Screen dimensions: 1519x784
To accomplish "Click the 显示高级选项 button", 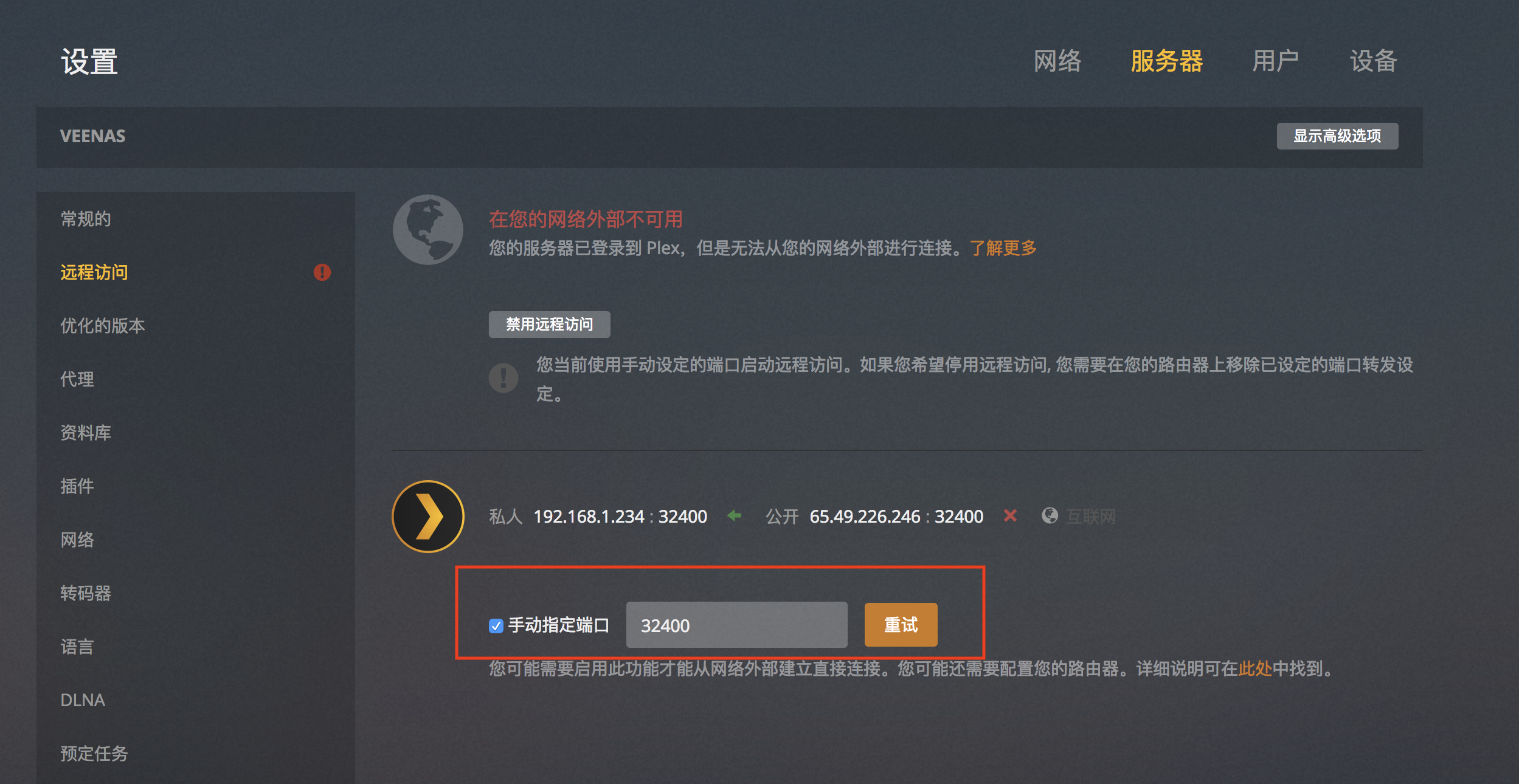I will [1337, 136].
